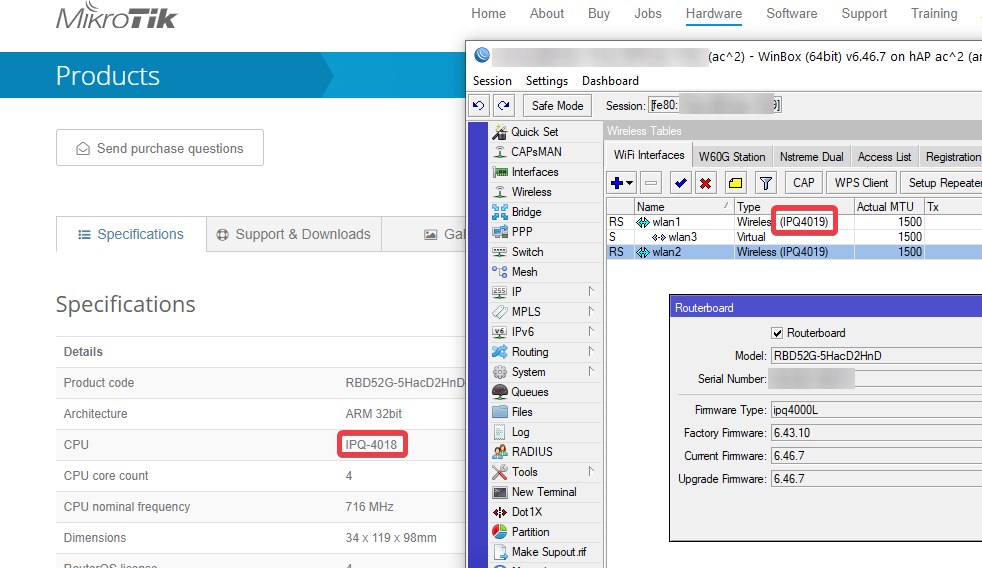Click Send purchase questions button
Screen dimensions: 982x568
point(160,148)
